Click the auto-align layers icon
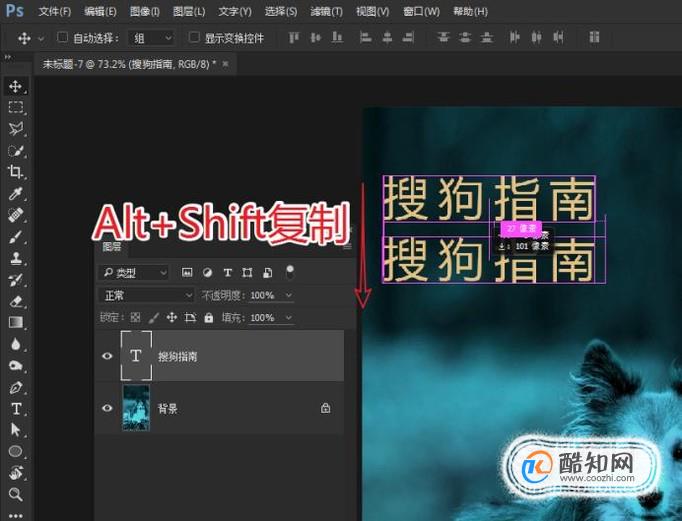Image resolution: width=682 pixels, height=521 pixels. (x=595, y=38)
